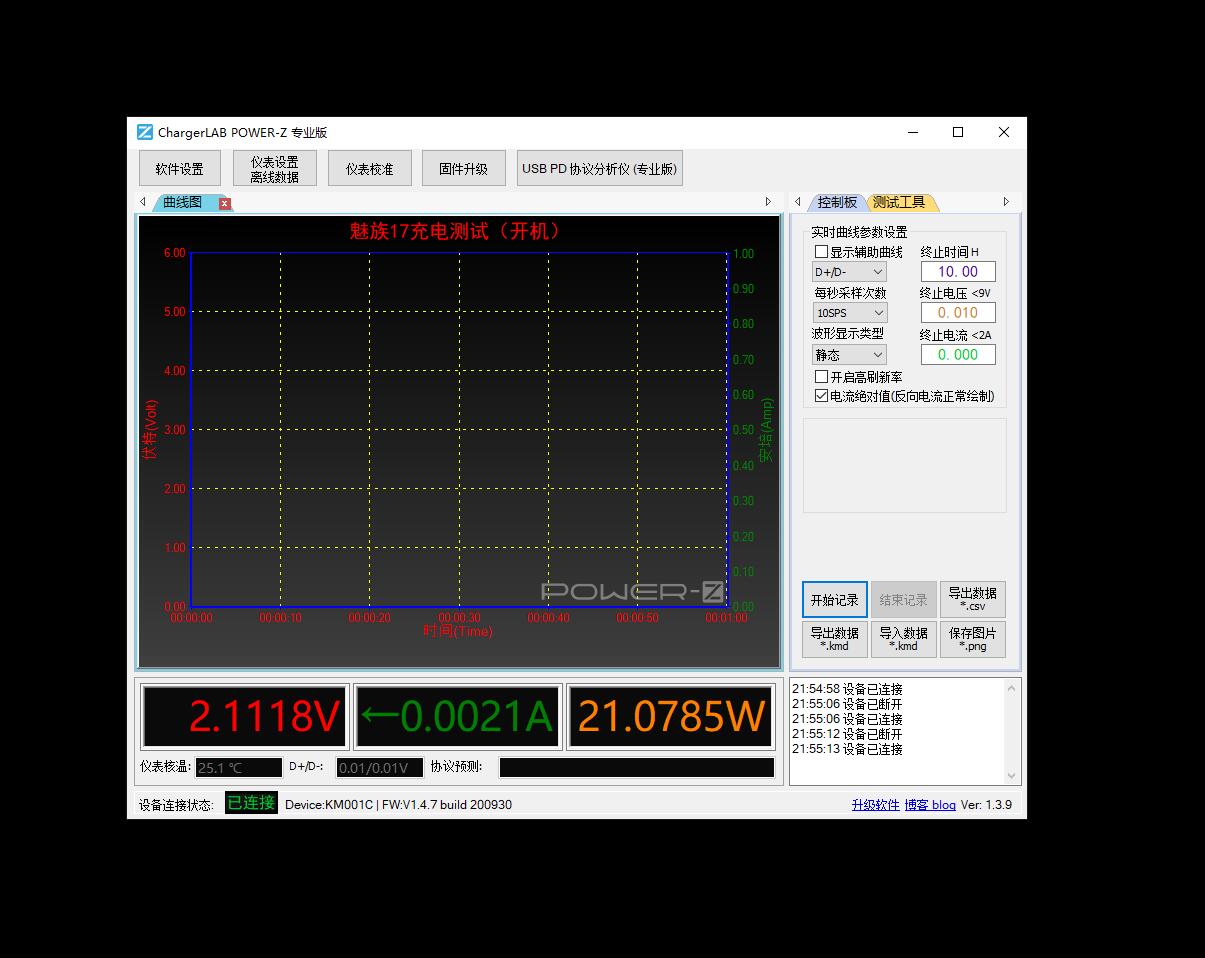This screenshot has width=1205, height=958.
Task: Click the 终止时间 field showing 10.00
Action: [958, 272]
